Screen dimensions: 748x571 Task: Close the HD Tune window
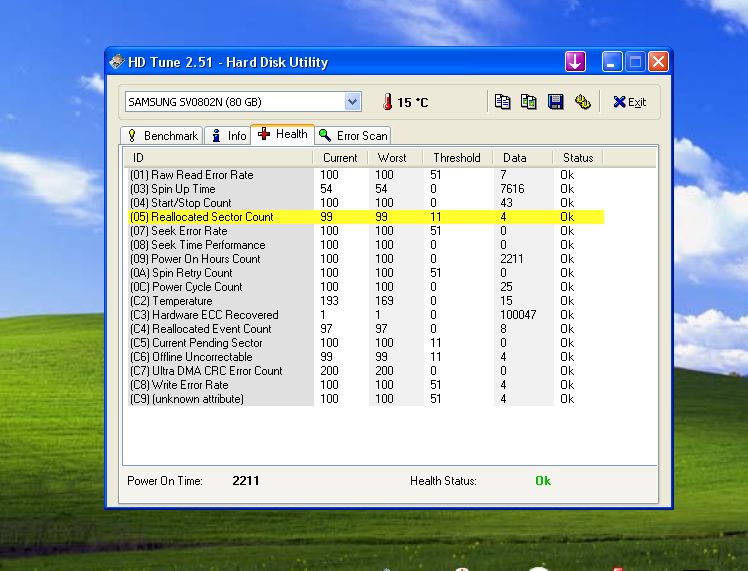[x=658, y=62]
